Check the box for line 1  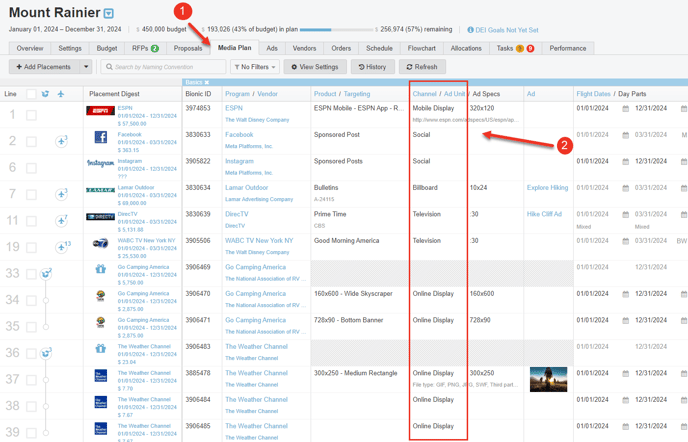tap(31, 115)
